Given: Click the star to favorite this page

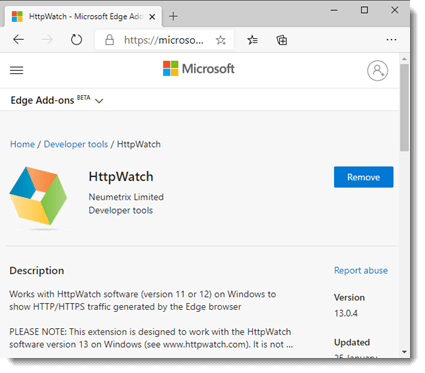Looking at the screenshot, I should [220, 40].
